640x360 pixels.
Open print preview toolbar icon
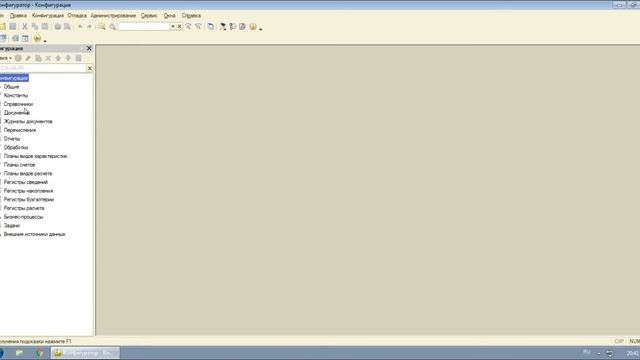(67, 27)
